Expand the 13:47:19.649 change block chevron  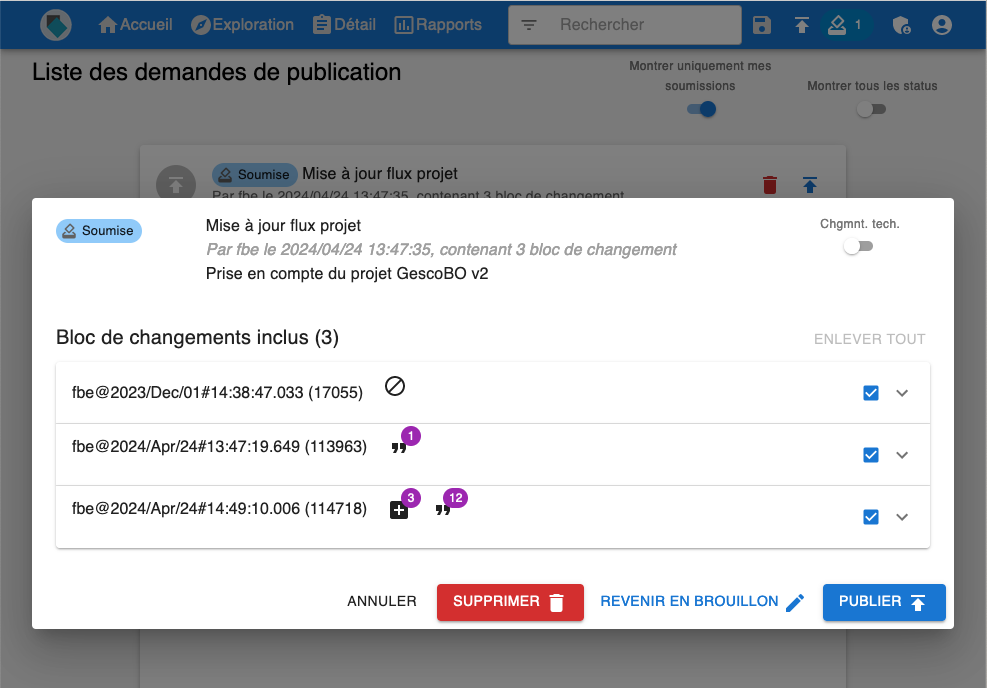click(x=902, y=455)
